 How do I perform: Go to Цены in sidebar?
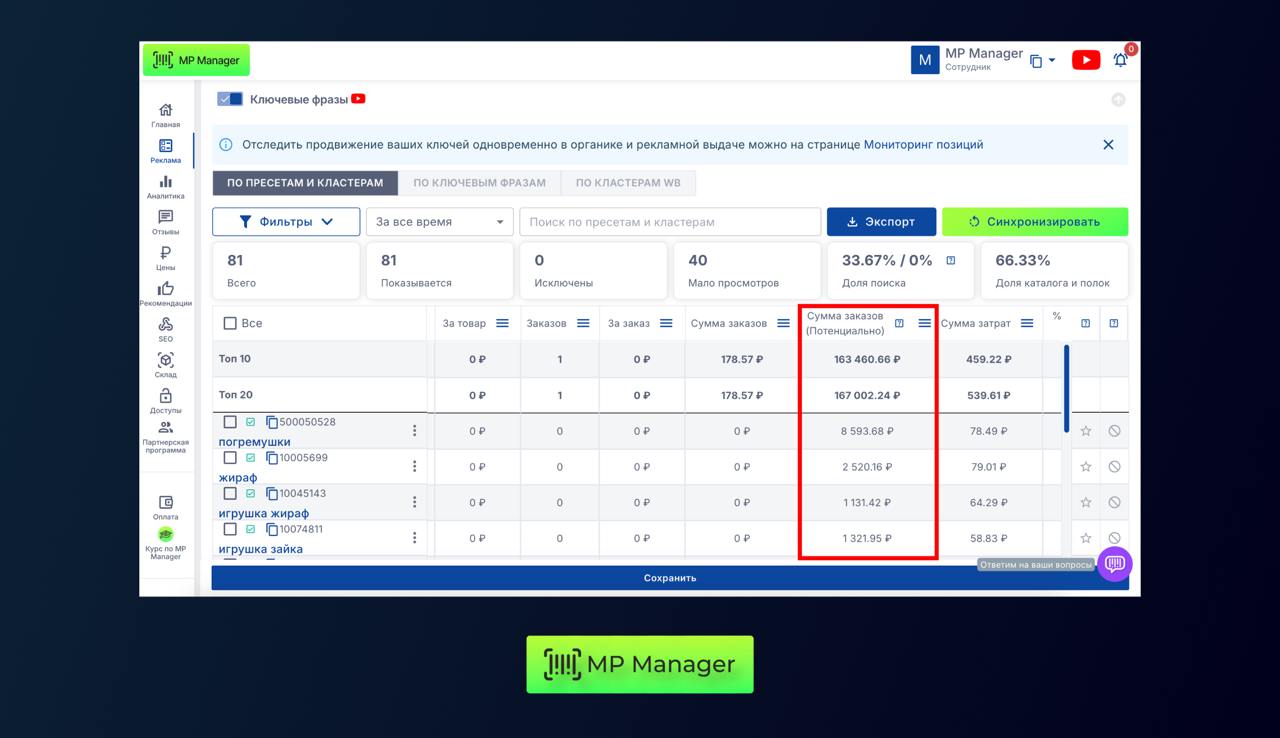click(x=165, y=258)
